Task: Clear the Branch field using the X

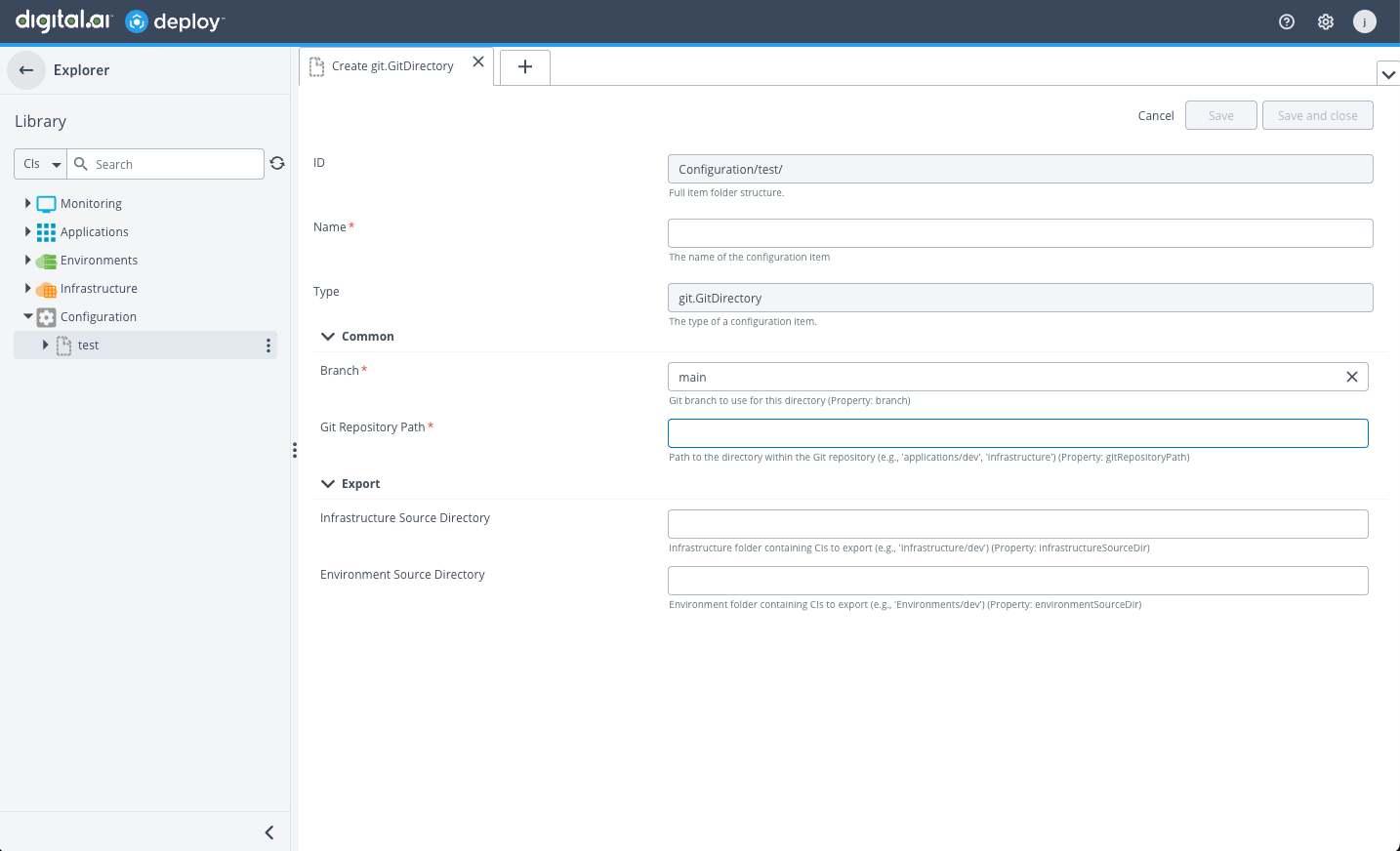Action: click(1351, 377)
